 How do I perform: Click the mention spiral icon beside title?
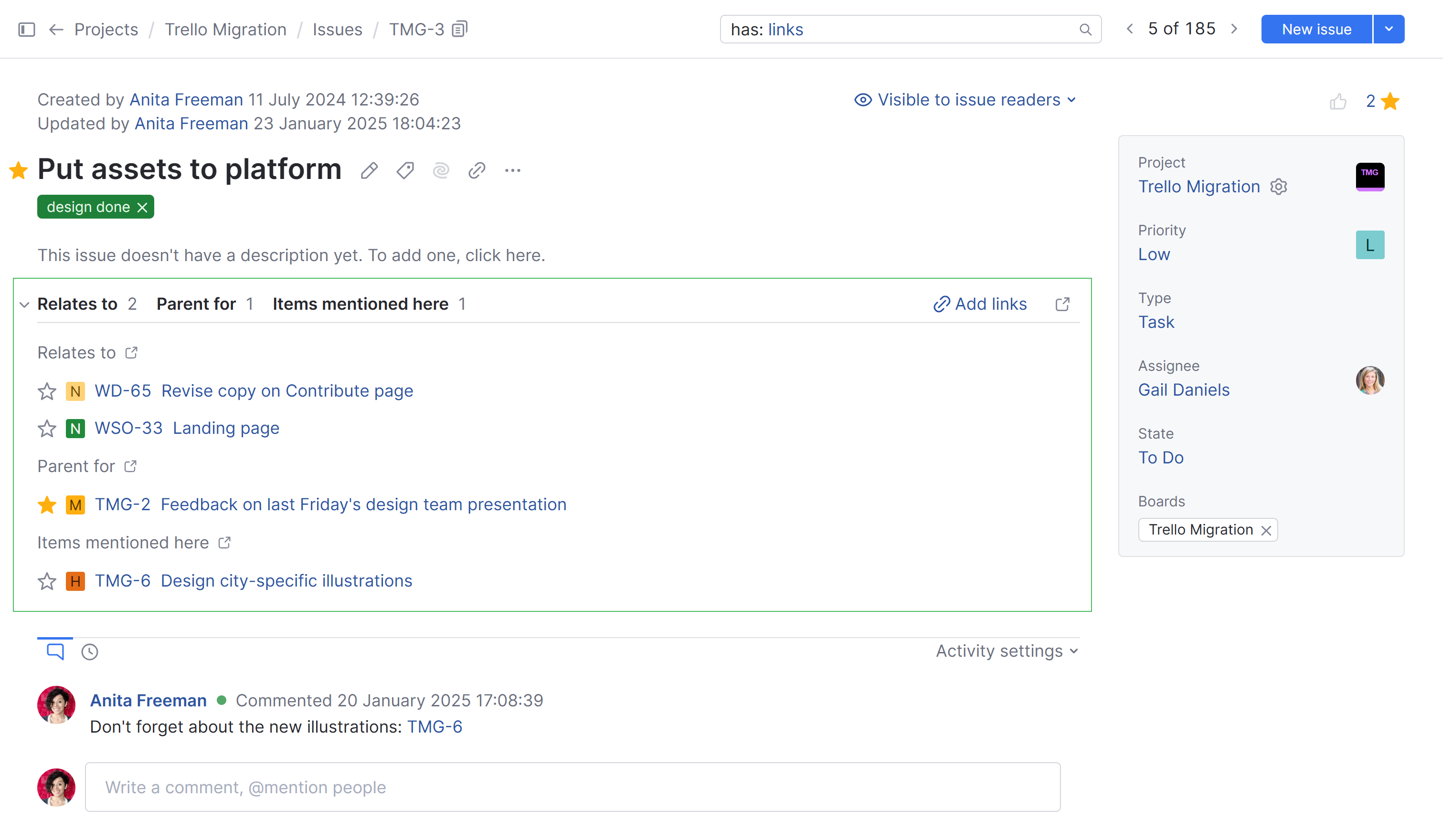pyautogui.click(x=441, y=170)
